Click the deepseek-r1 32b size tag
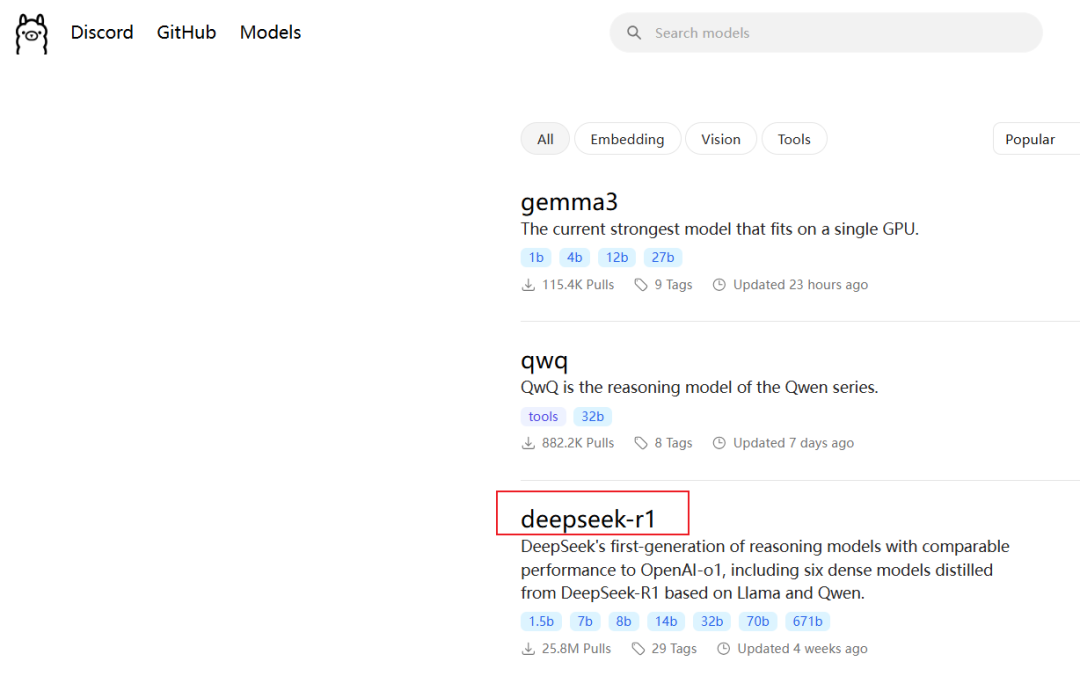1080x676 pixels. pyautogui.click(x=712, y=621)
